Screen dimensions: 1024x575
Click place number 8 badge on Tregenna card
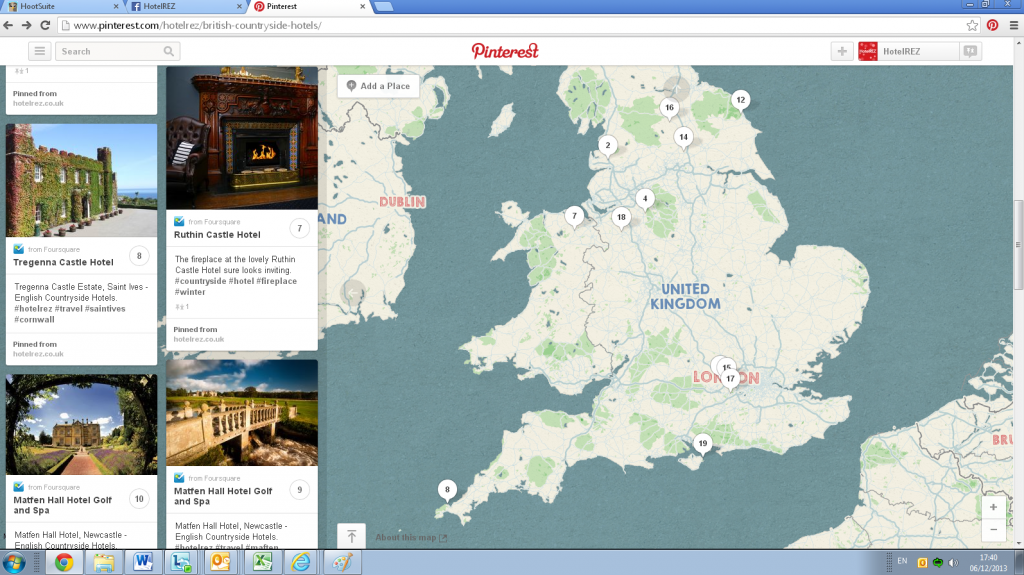(x=139, y=256)
